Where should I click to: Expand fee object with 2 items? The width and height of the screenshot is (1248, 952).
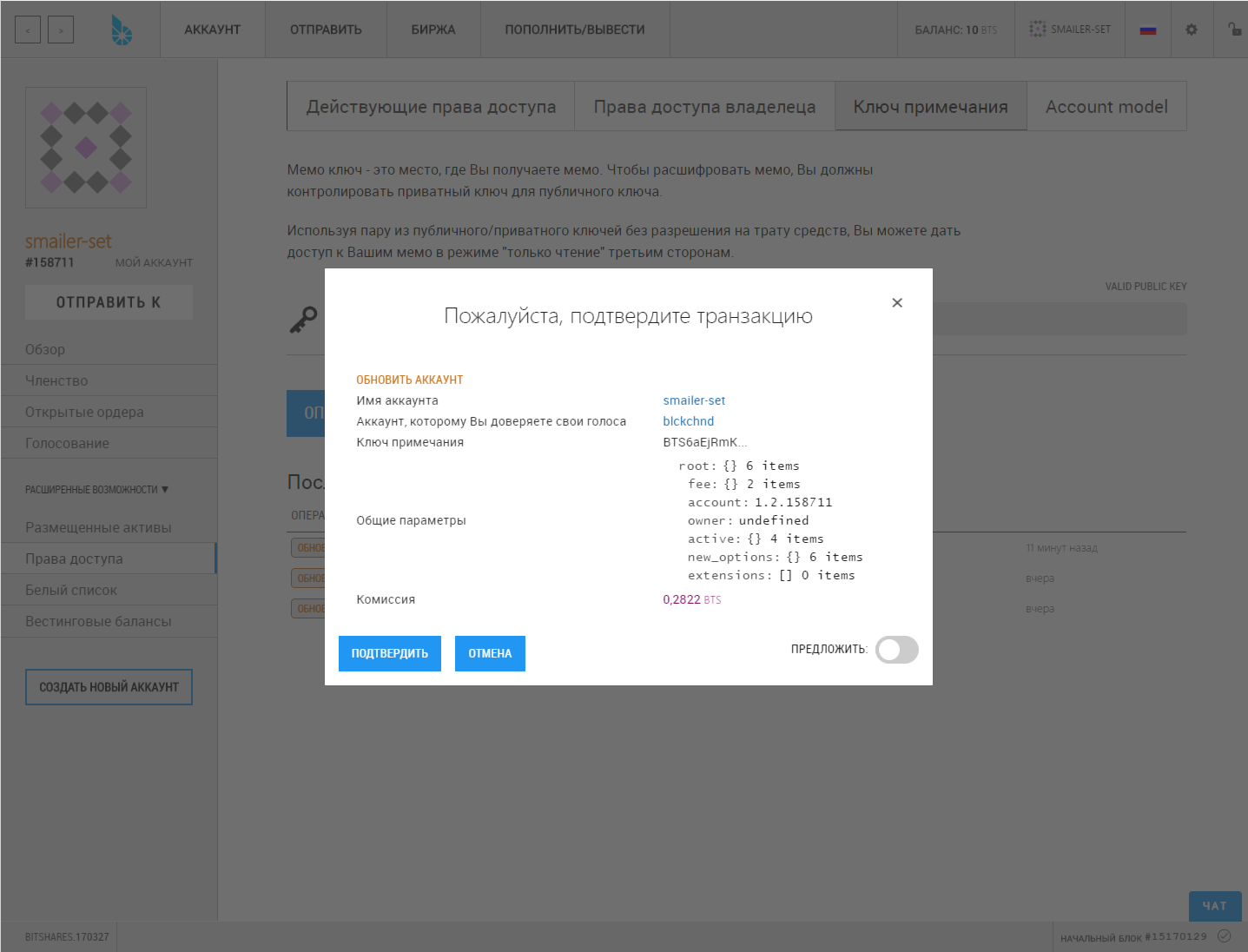click(x=744, y=484)
